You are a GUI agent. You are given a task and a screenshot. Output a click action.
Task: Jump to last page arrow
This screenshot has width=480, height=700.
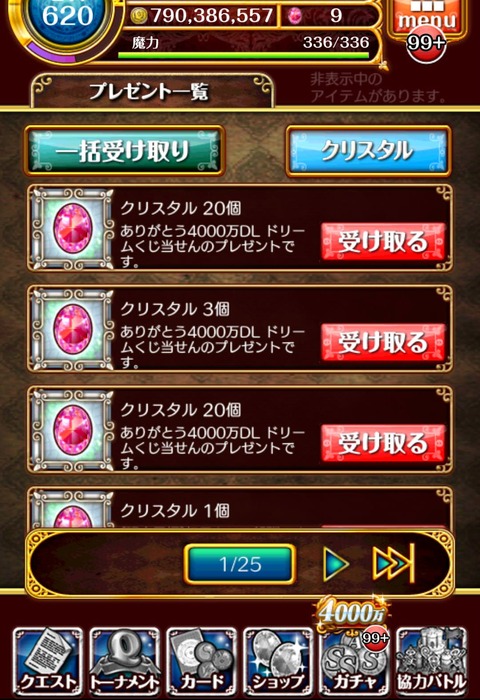pos(394,564)
